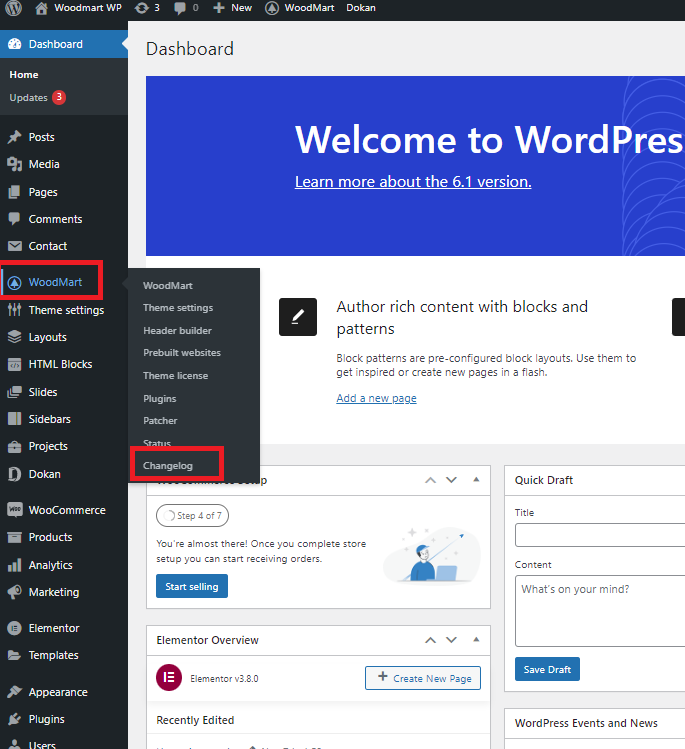Click the Save Draft button

click(547, 669)
